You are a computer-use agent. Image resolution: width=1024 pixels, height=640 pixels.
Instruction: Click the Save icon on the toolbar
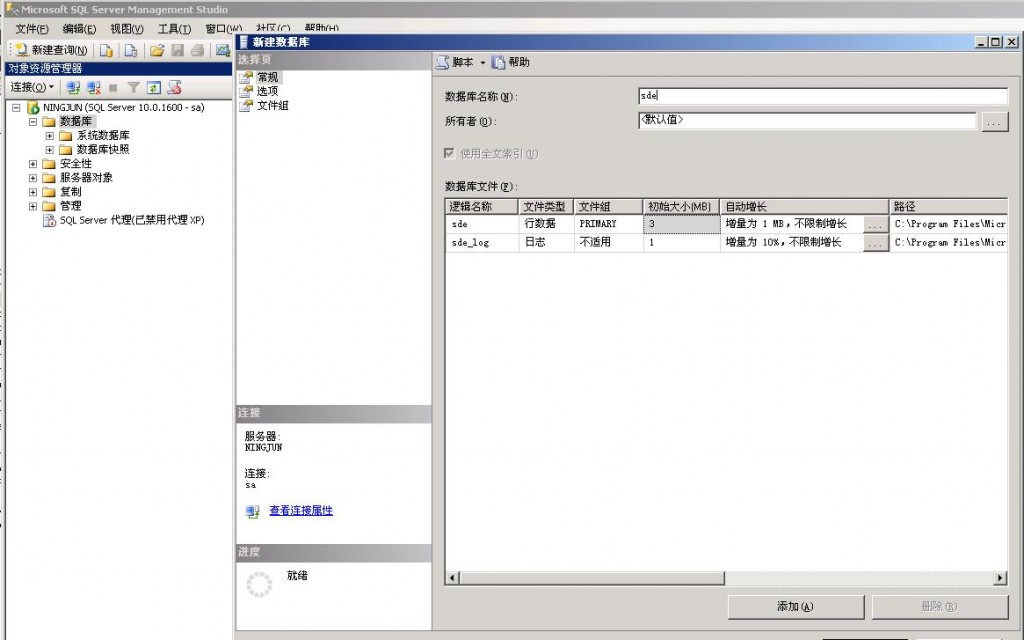pos(178,50)
